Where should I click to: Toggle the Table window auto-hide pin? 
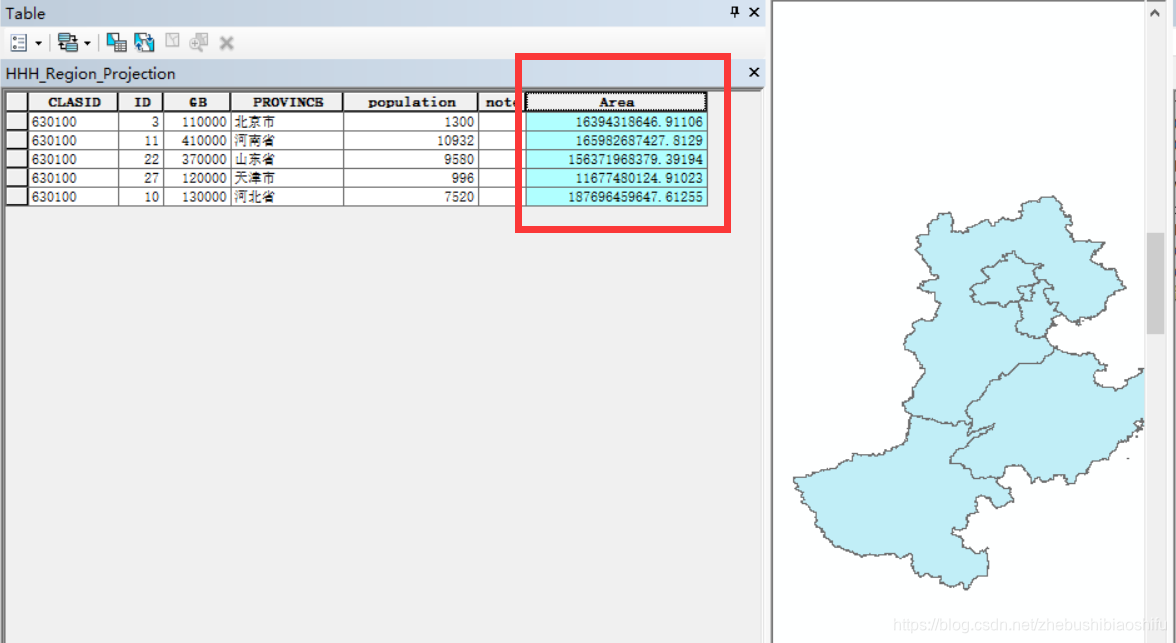[x=734, y=12]
